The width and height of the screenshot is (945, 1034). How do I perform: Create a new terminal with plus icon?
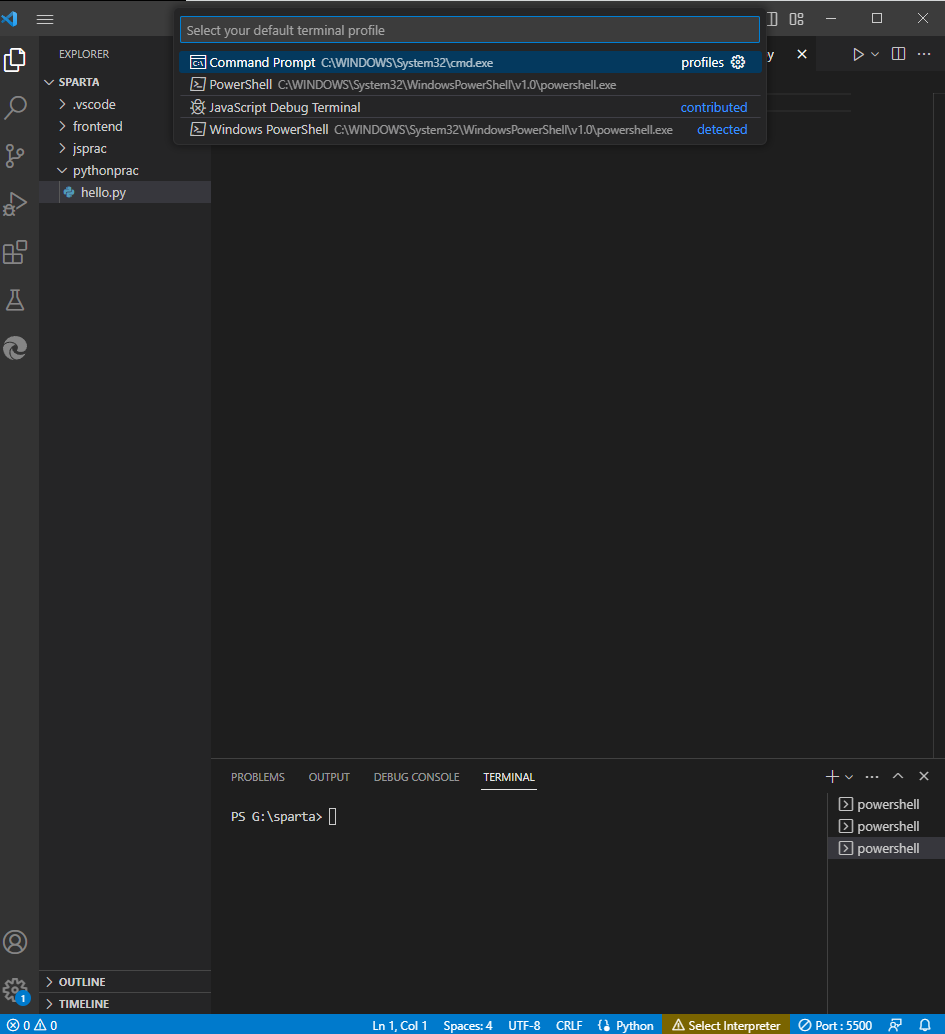pyautogui.click(x=832, y=776)
